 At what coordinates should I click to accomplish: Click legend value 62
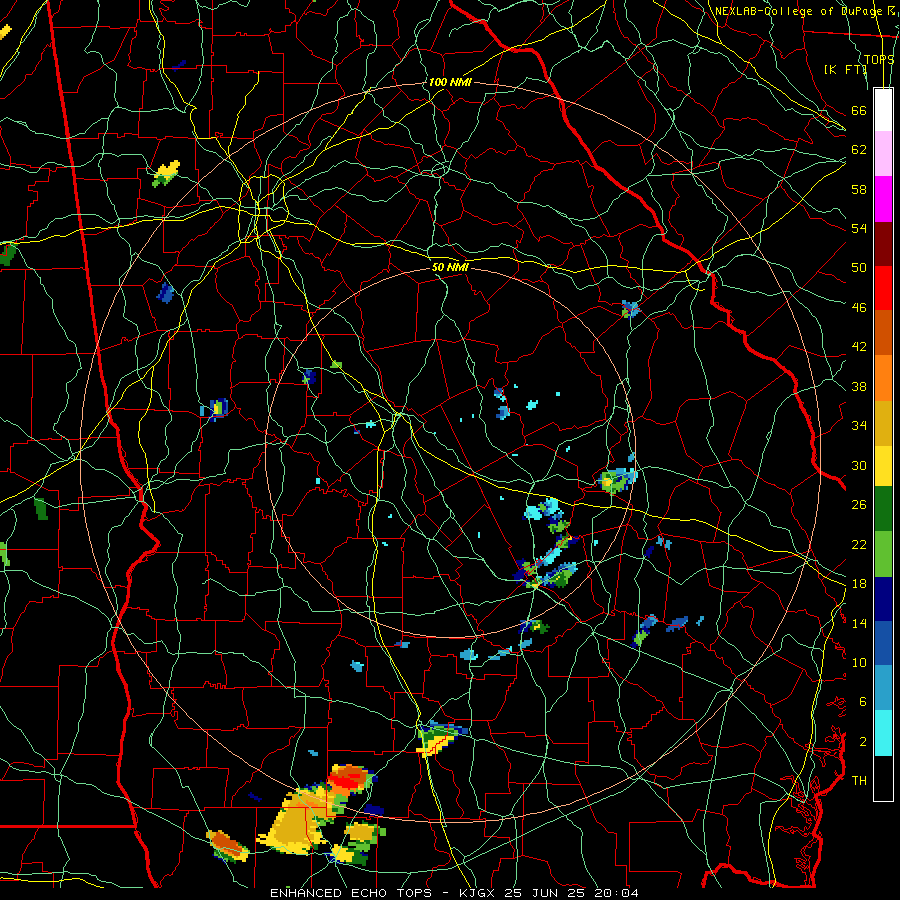pos(859,150)
